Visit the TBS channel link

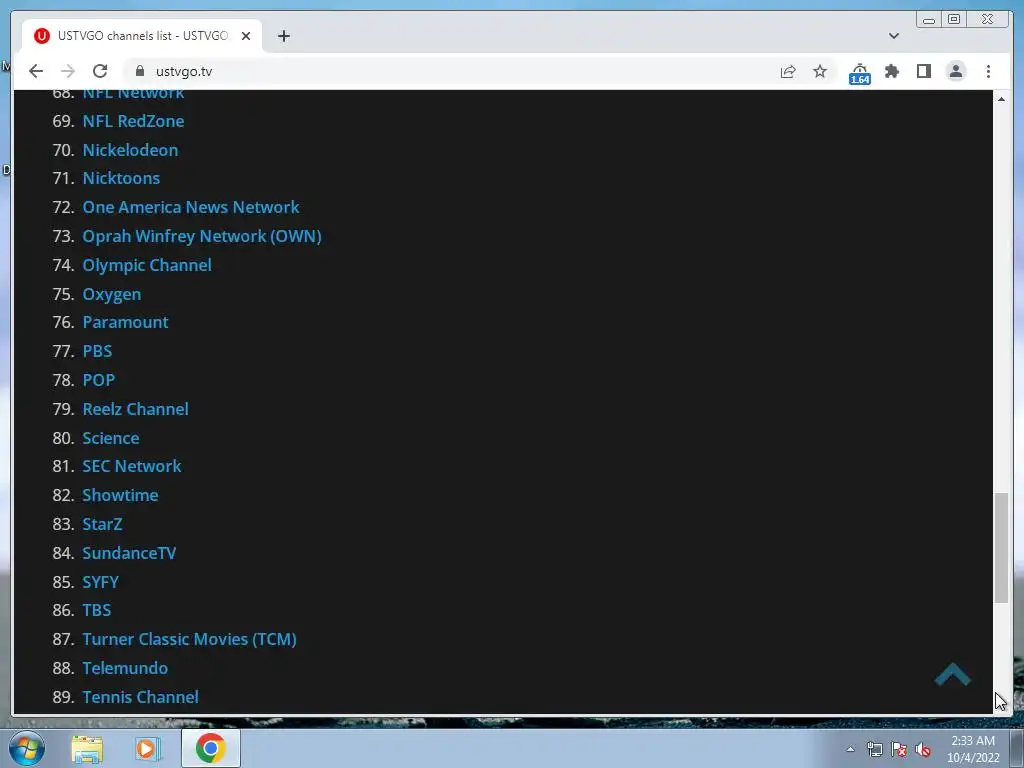[97, 610]
